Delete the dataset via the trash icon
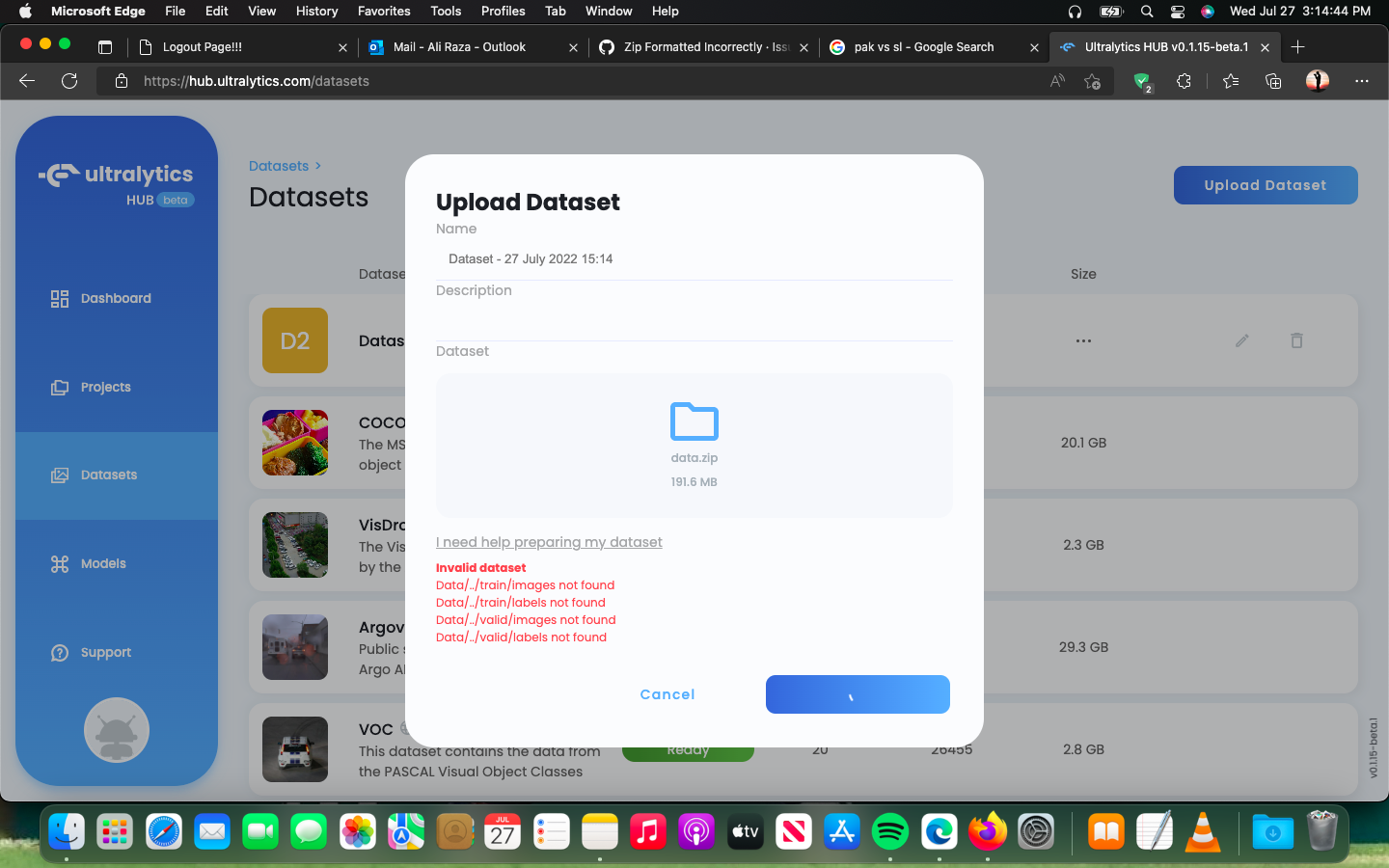Viewport: 1389px width, 868px height. coord(1295,340)
